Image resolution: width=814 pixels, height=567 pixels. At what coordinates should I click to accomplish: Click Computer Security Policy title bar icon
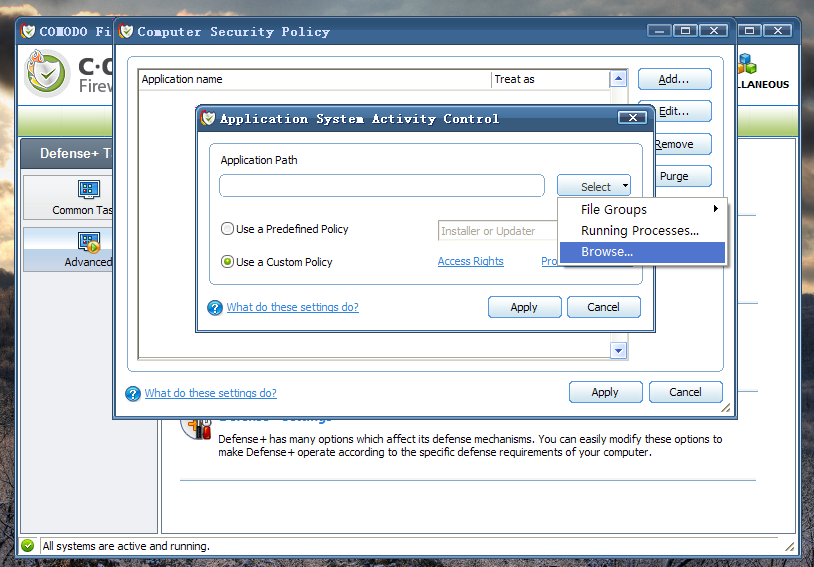click(x=126, y=31)
